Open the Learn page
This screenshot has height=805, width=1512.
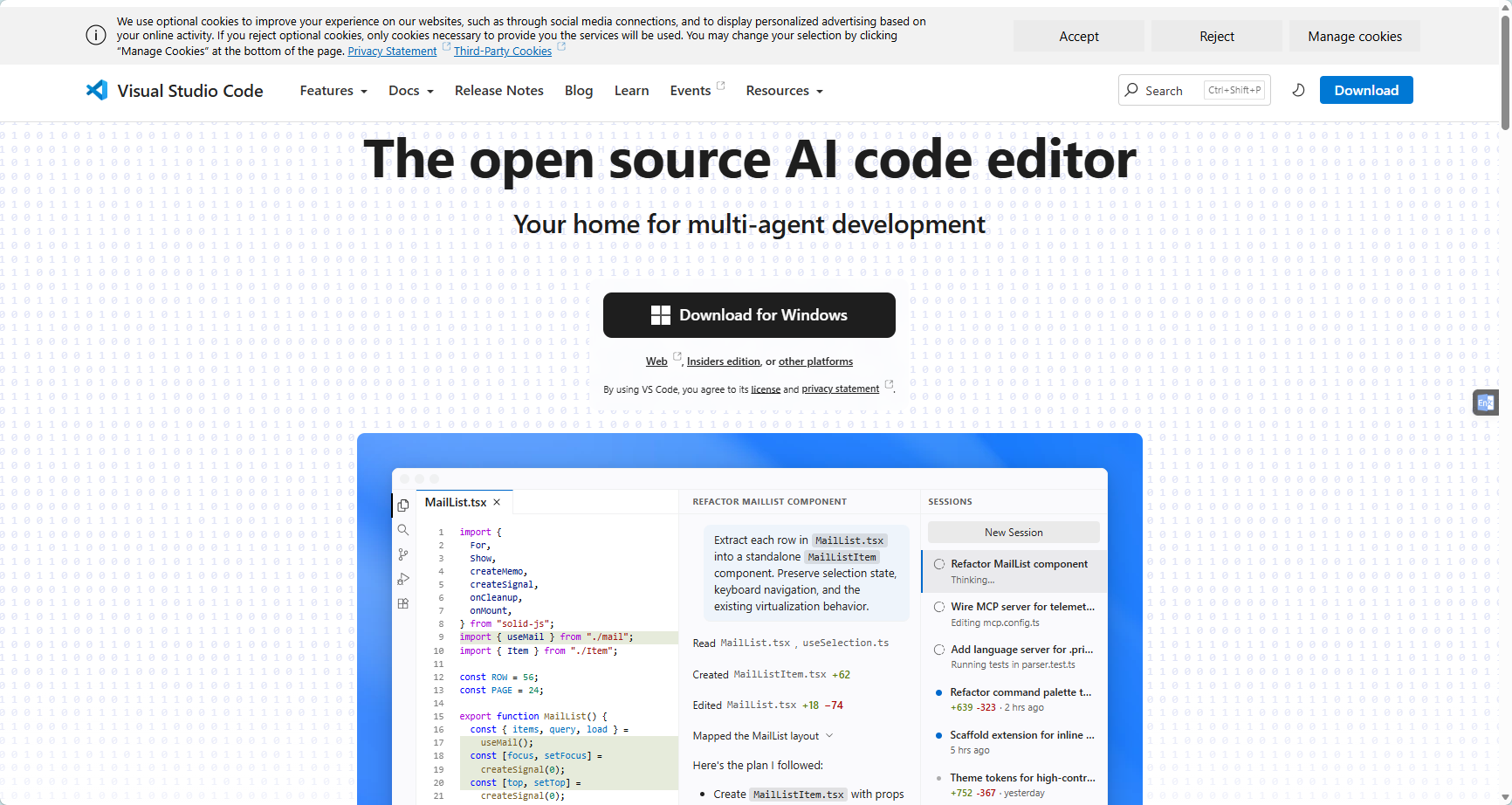tap(631, 91)
